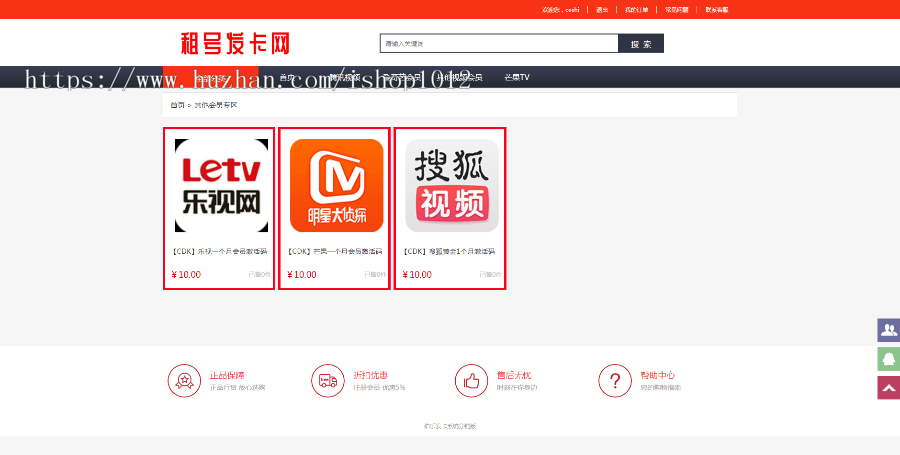Click 联系客服 in top bar
900x455 pixels.
point(717,10)
